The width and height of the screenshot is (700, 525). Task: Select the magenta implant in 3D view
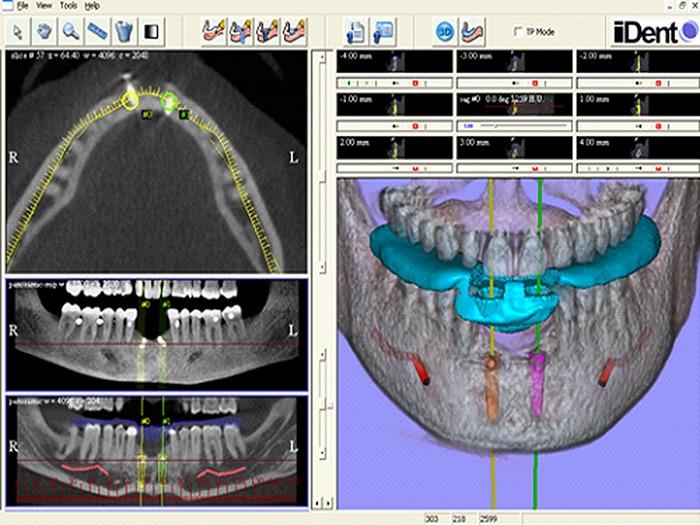pos(537,384)
